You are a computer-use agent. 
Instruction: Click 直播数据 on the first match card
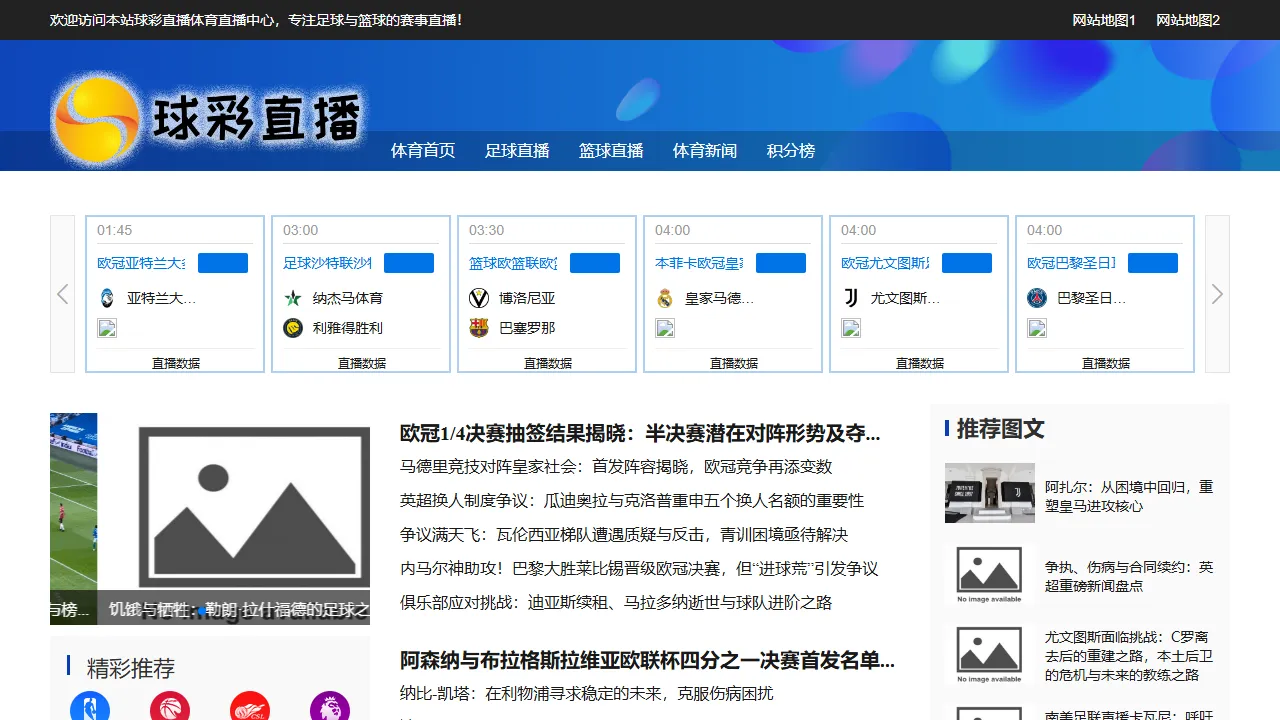pyautogui.click(x=174, y=363)
